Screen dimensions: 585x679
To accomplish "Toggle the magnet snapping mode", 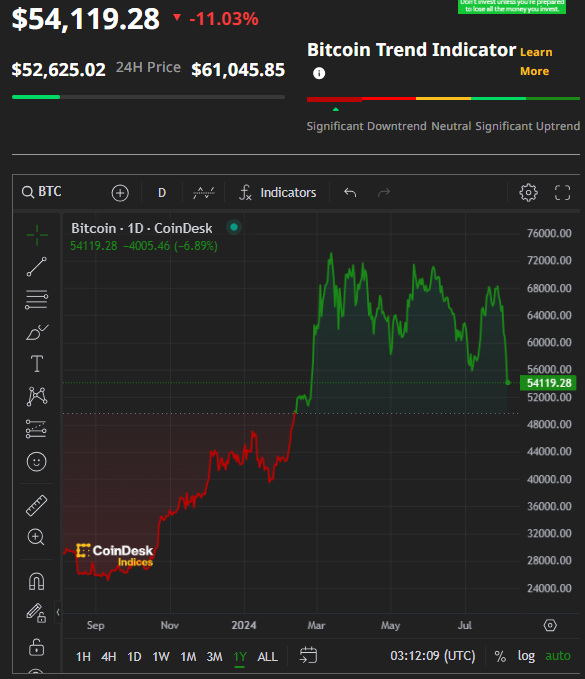I will (x=36, y=581).
